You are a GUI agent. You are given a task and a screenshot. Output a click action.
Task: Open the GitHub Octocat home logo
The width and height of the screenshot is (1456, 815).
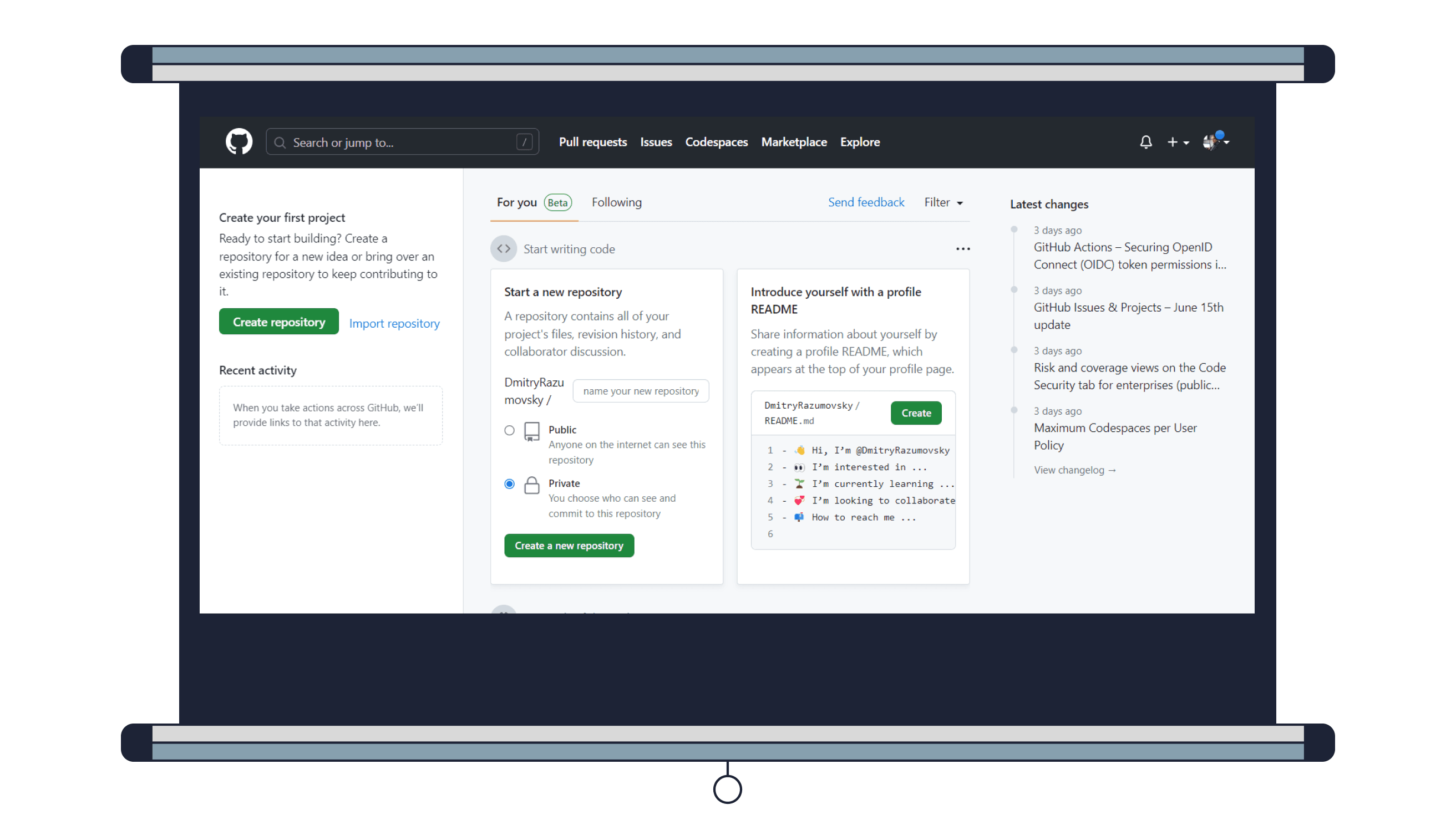click(x=239, y=142)
